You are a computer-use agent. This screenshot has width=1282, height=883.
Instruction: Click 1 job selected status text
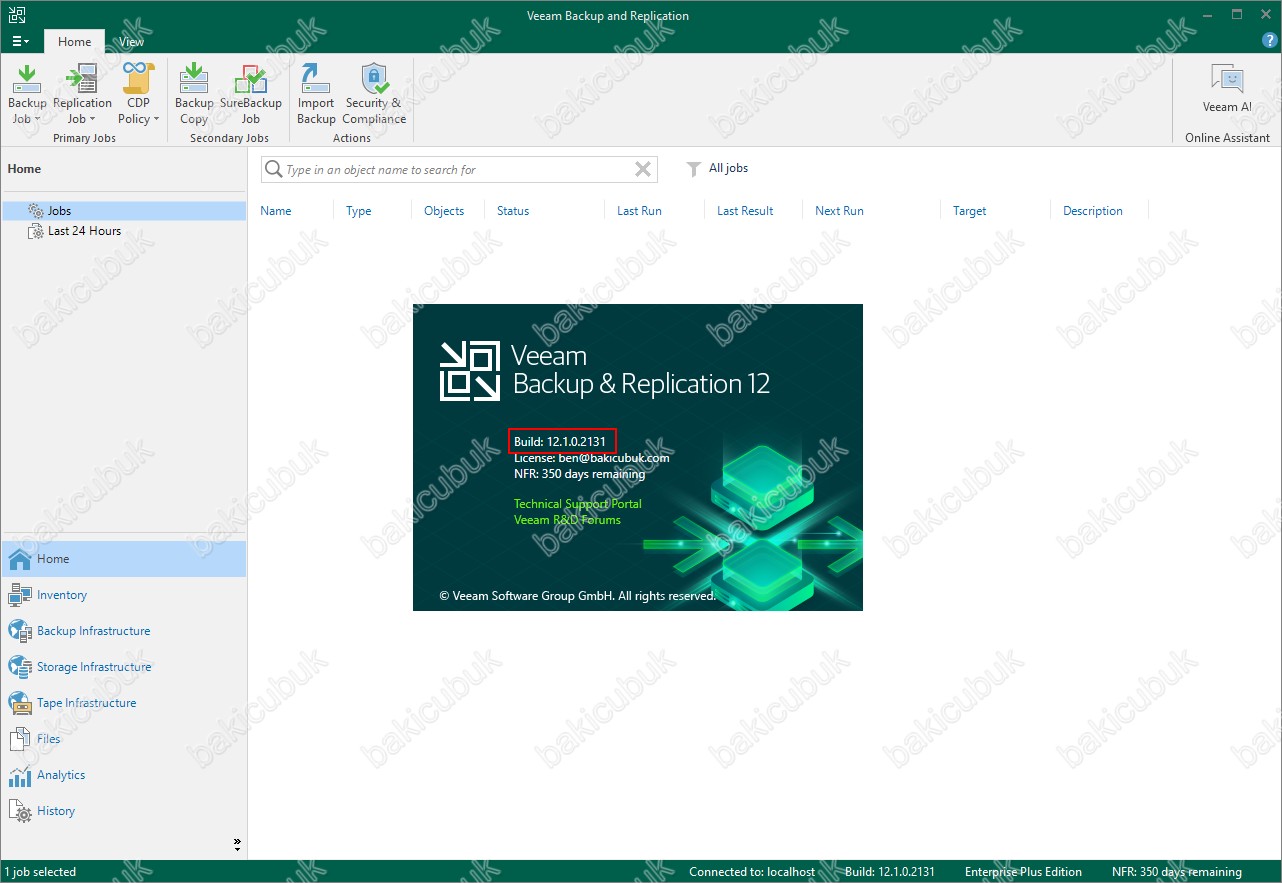coord(40,872)
